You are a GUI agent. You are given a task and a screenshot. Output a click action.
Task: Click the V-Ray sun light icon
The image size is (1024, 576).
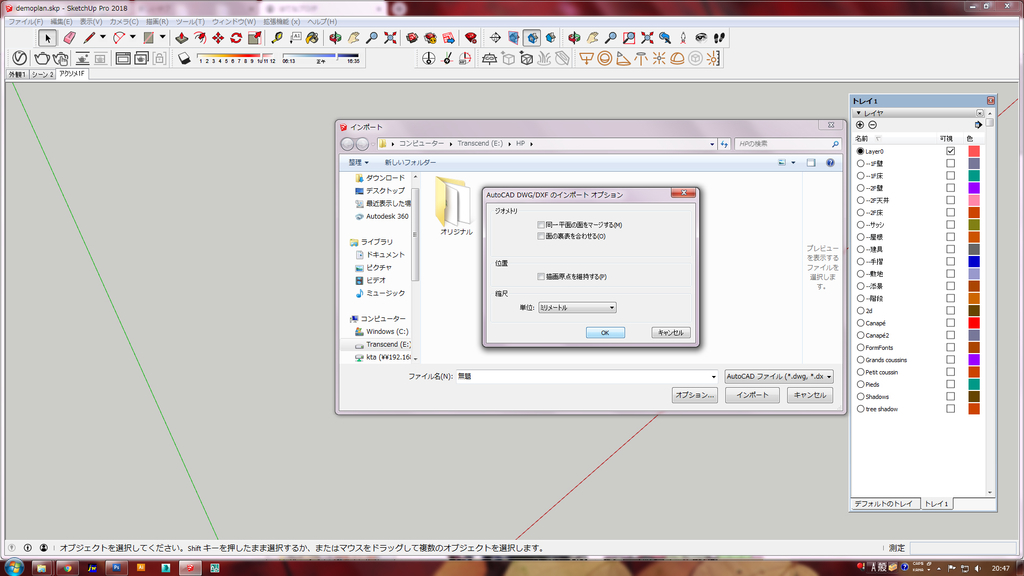(x=659, y=59)
